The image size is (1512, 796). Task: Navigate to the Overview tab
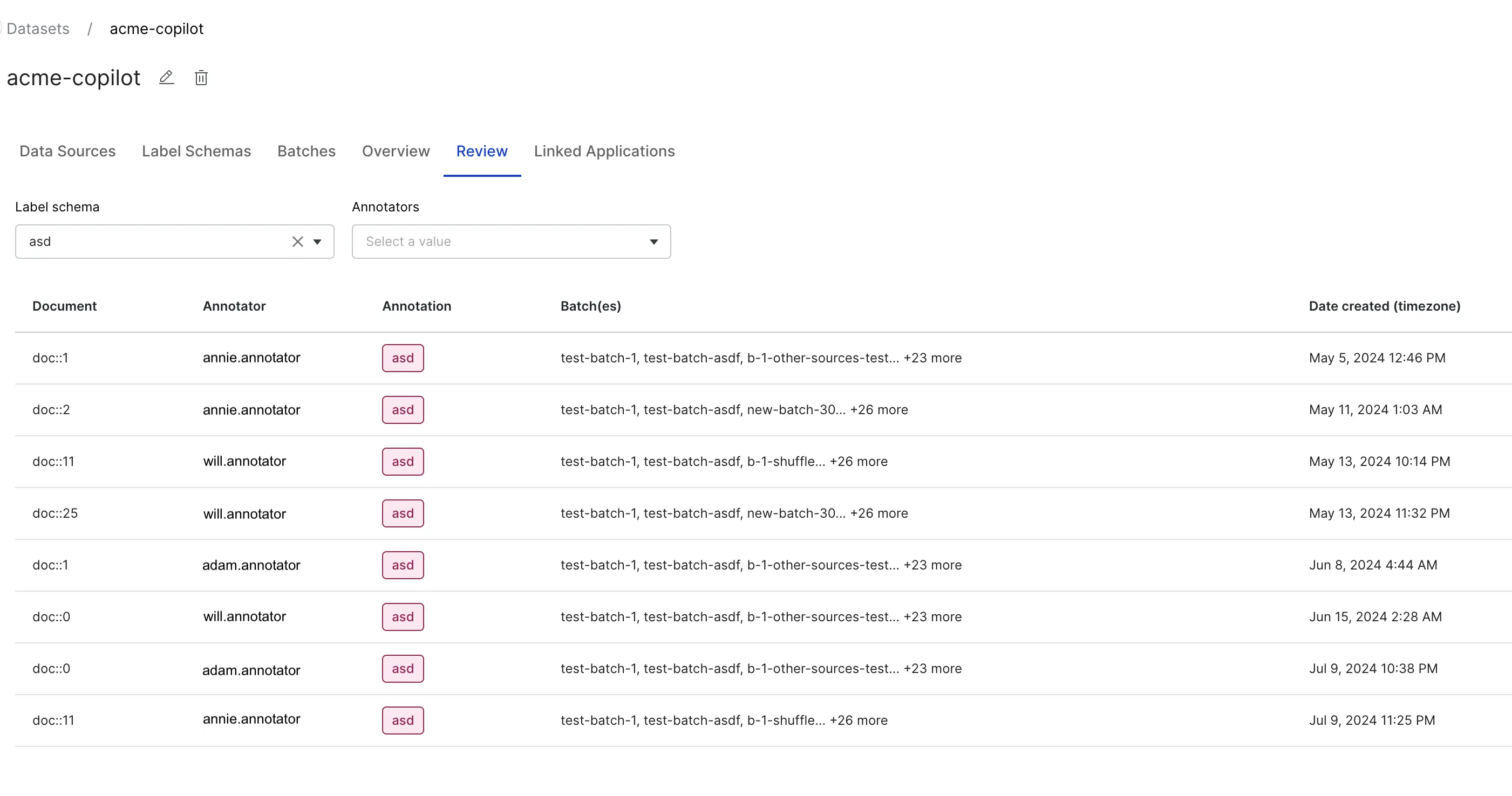396,151
